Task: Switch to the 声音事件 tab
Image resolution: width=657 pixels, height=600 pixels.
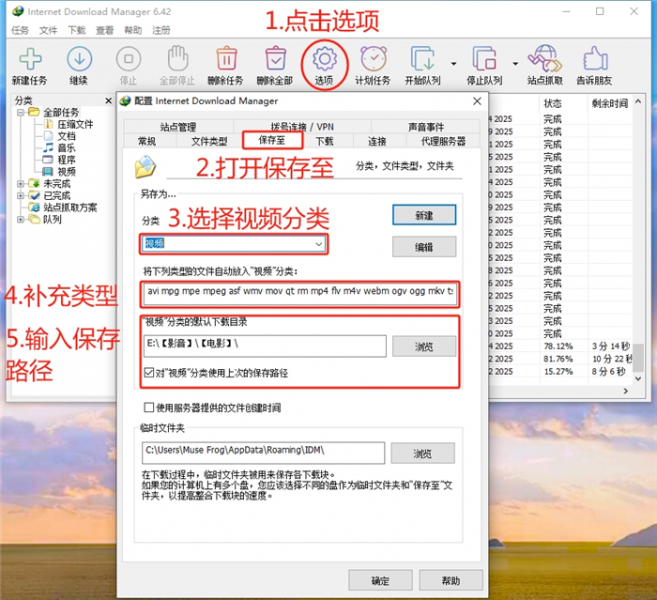Action: (426, 127)
